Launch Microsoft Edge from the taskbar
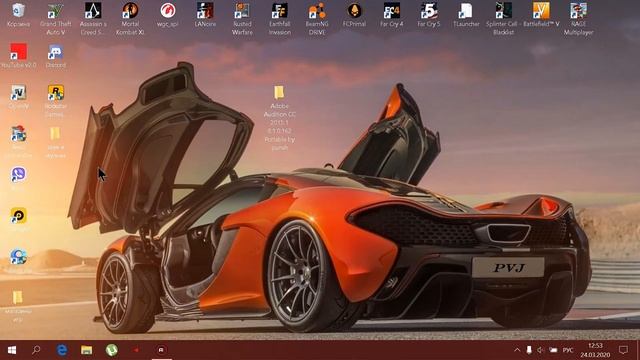 (x=62, y=350)
